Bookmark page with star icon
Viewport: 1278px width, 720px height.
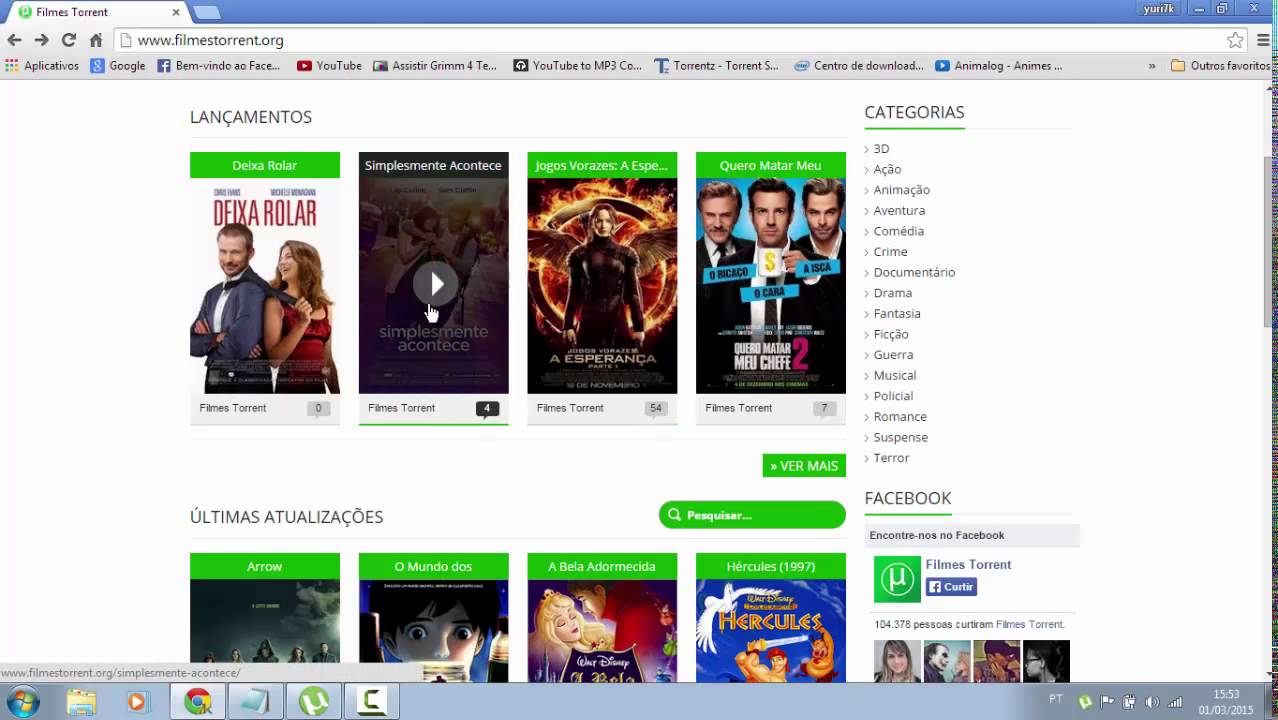[x=1235, y=40]
